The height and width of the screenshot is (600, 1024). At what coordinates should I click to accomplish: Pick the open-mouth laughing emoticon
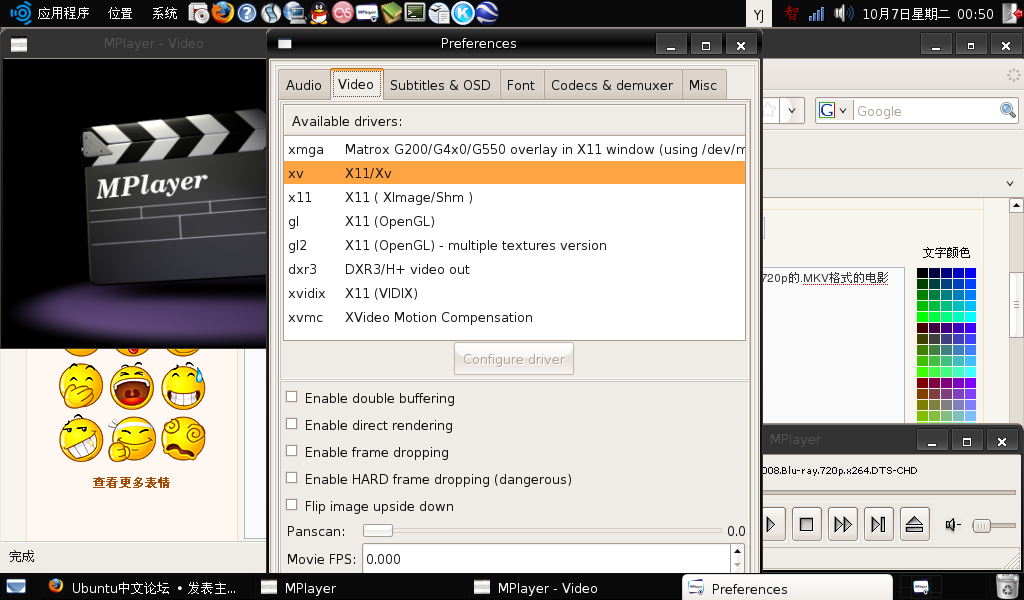point(132,386)
